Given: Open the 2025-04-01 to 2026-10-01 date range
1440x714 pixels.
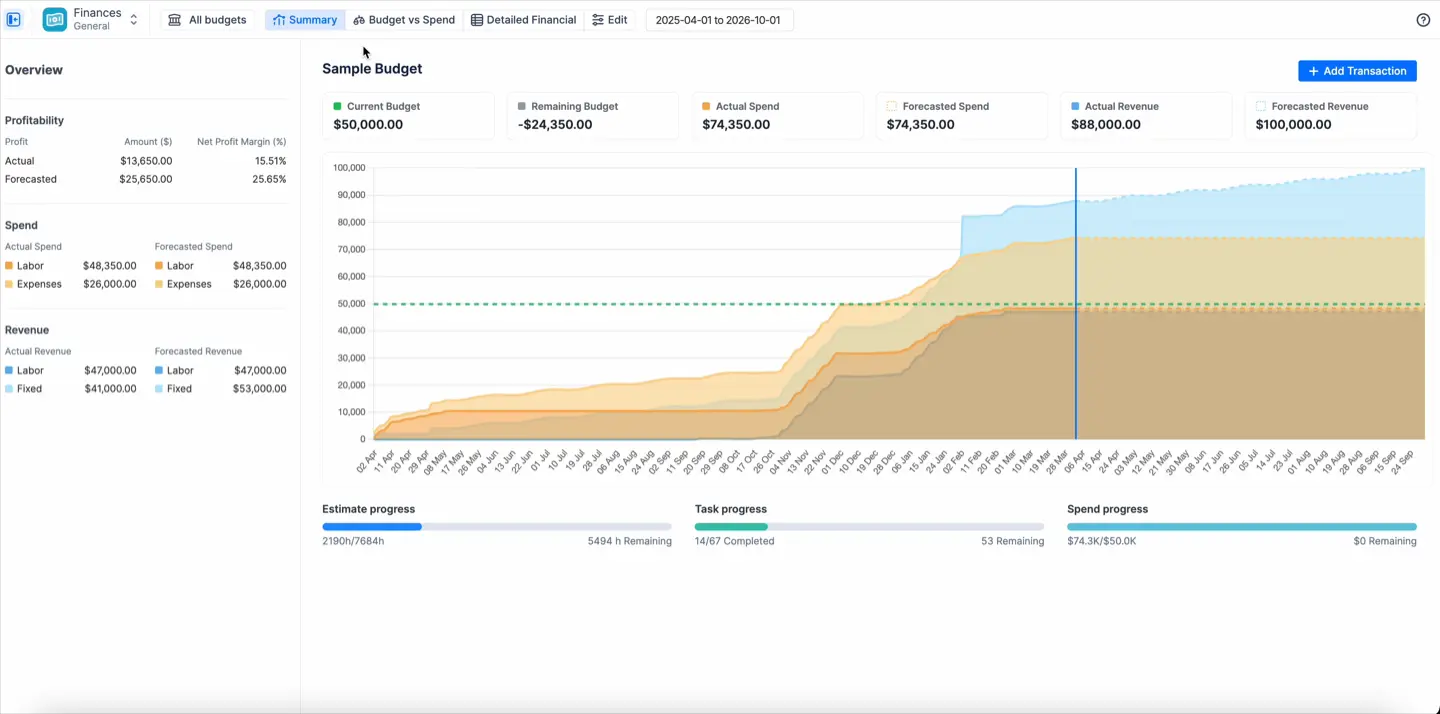Looking at the screenshot, I should click(719, 20).
